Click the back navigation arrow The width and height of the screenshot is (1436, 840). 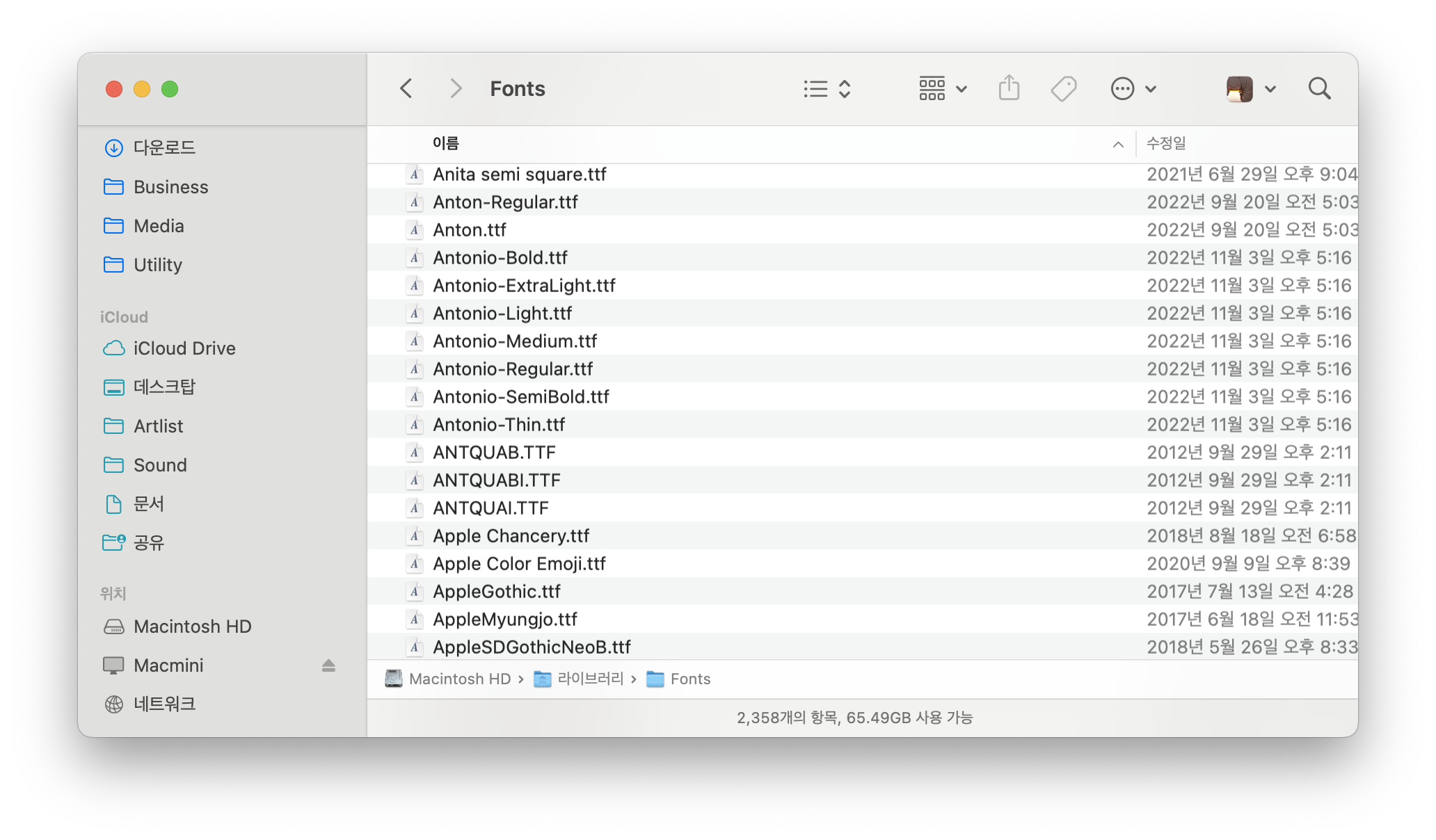(x=406, y=89)
